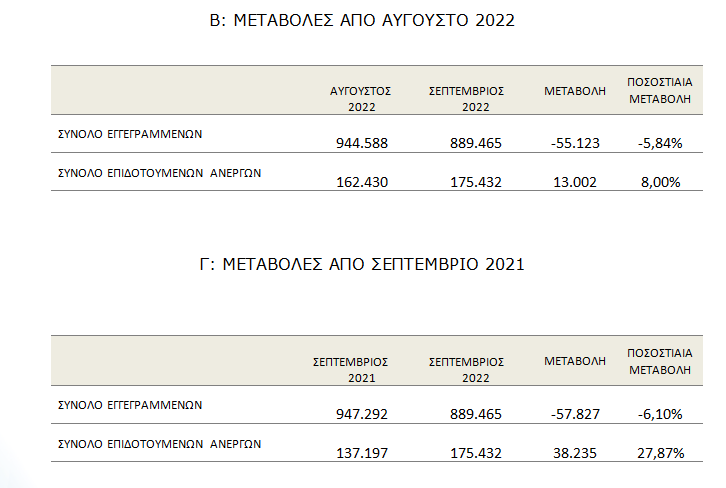Click ΜΕΤΑΒΟΛΗ header in the first table
Image resolution: width=726 pixels, height=488 pixels.
575,91
